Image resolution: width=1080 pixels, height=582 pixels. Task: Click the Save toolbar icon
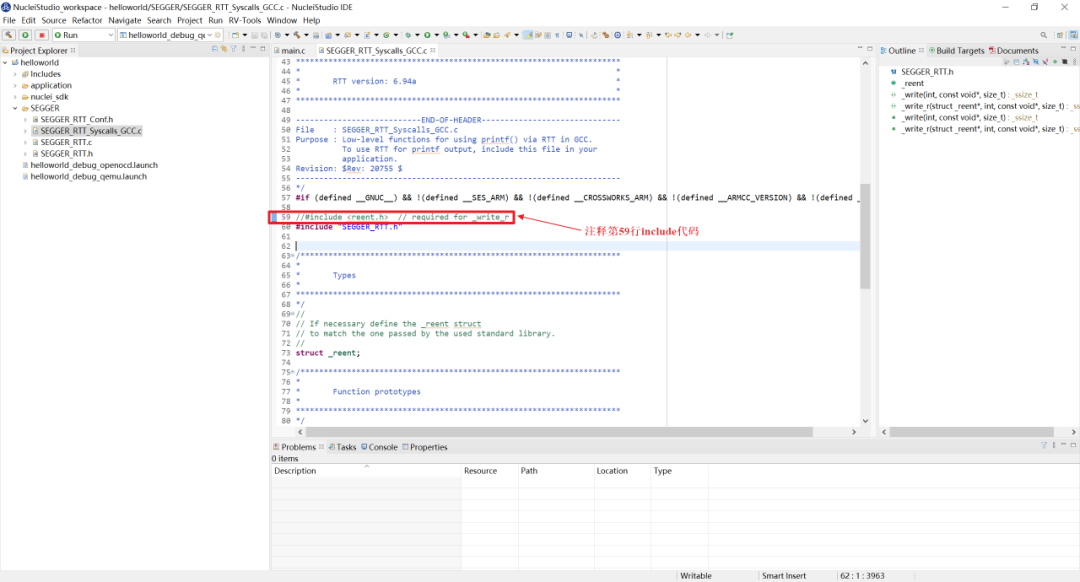(254, 35)
